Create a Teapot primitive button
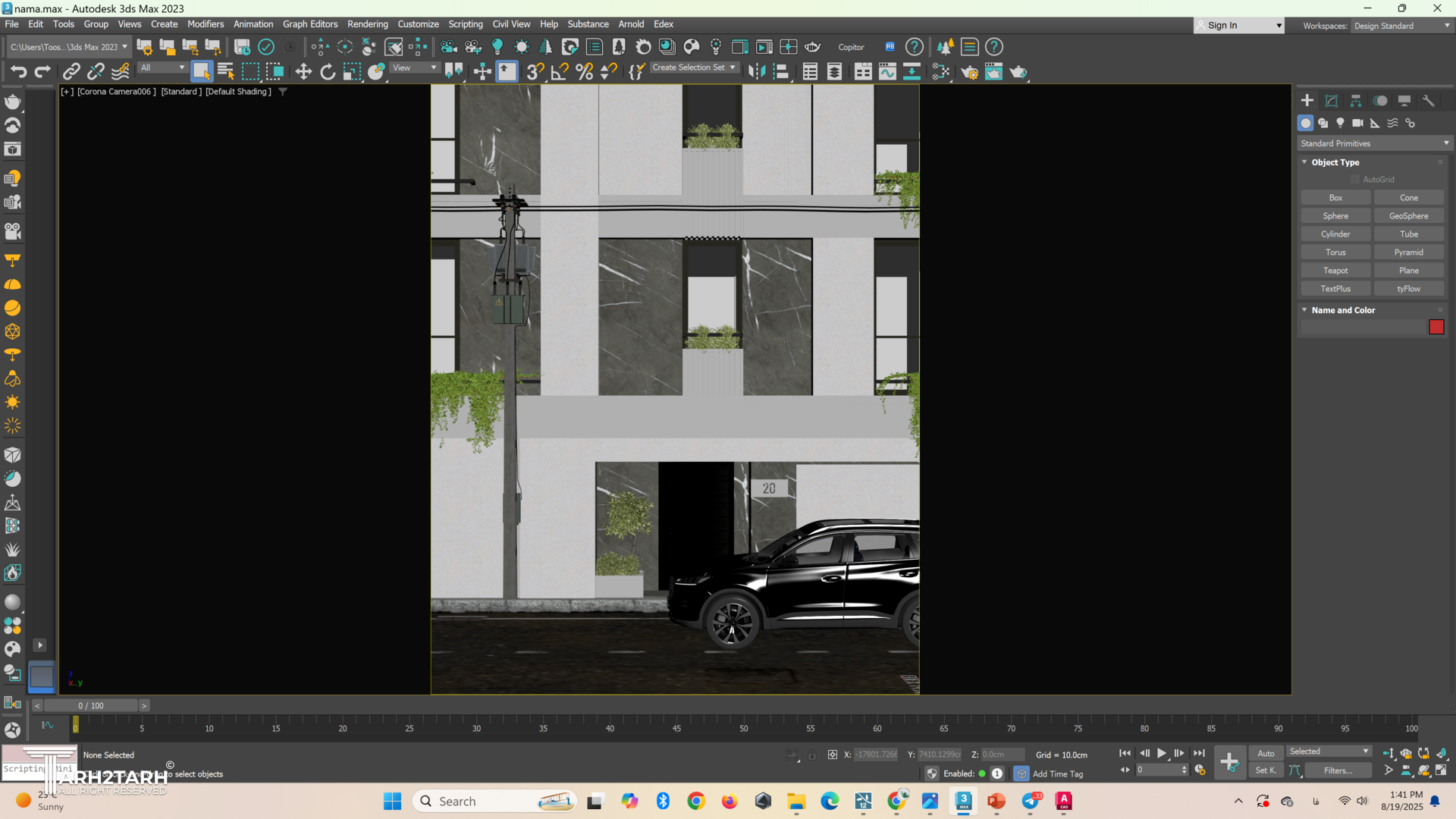The height and width of the screenshot is (819, 1456). point(1335,271)
